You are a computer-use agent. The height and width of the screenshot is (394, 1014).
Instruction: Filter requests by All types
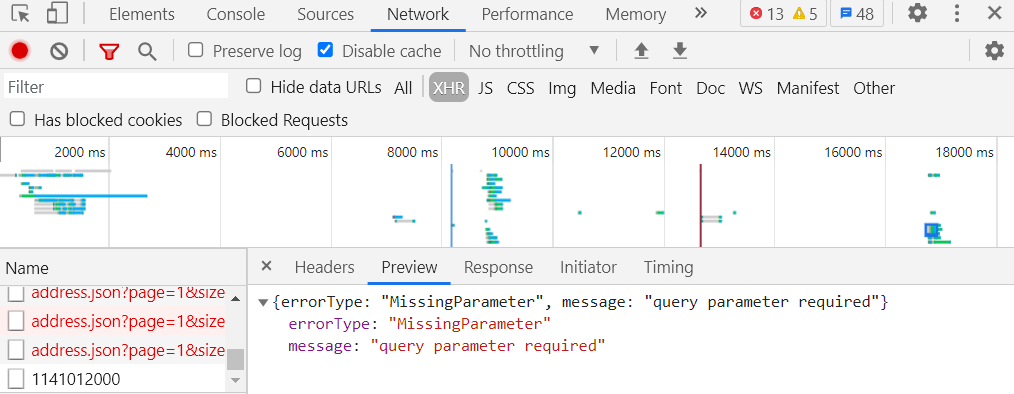(x=403, y=88)
